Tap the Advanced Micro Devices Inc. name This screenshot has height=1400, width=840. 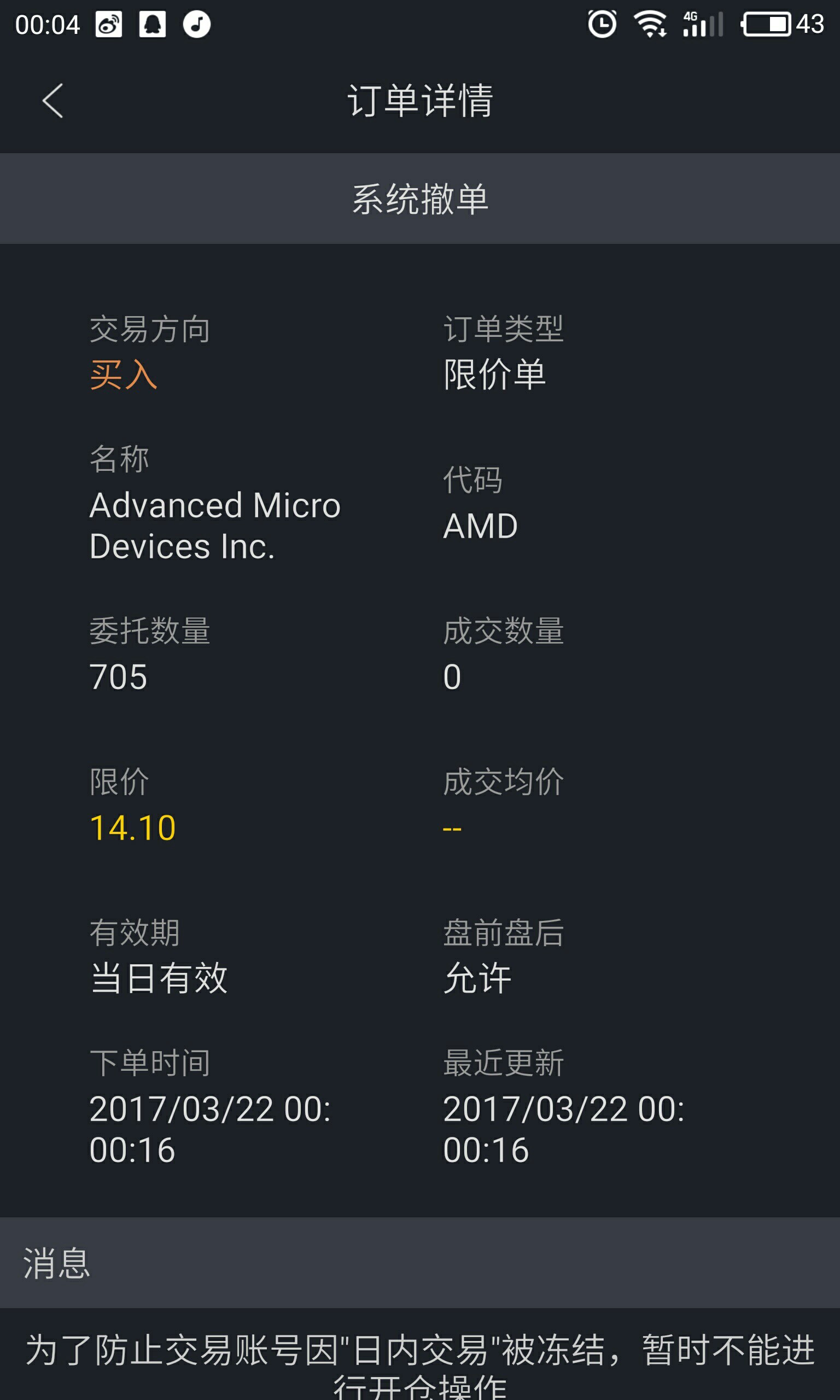(215, 525)
